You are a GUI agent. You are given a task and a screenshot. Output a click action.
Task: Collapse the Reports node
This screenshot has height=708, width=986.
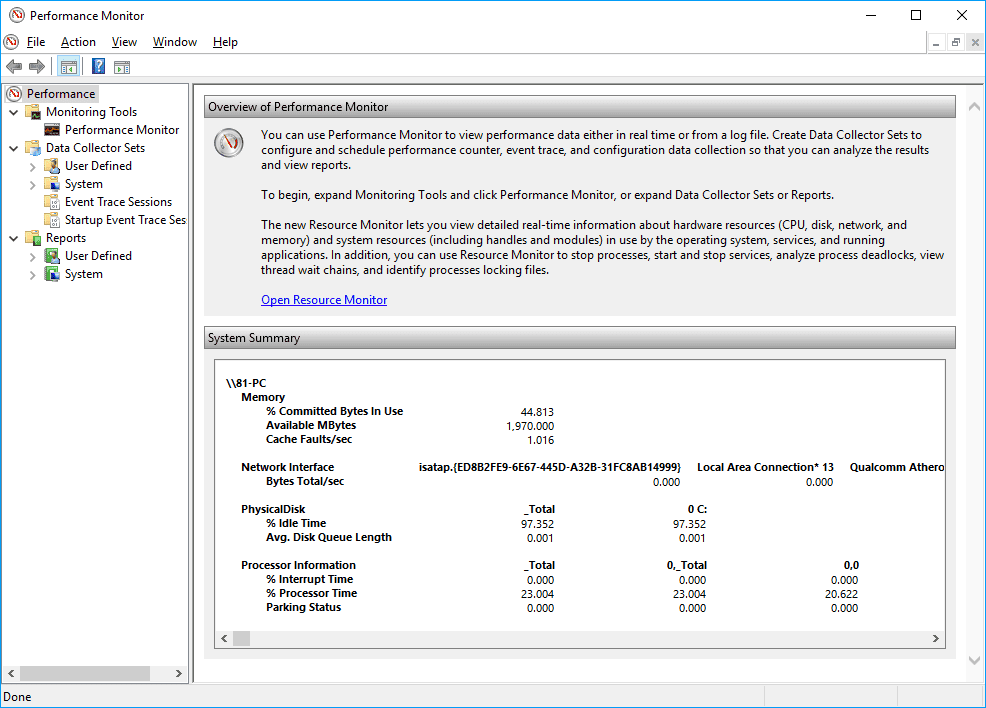coord(14,238)
